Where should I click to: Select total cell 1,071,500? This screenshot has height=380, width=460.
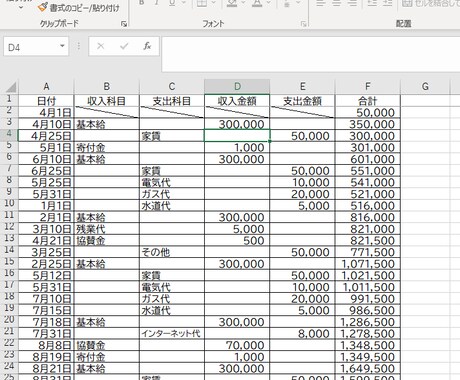(368, 264)
